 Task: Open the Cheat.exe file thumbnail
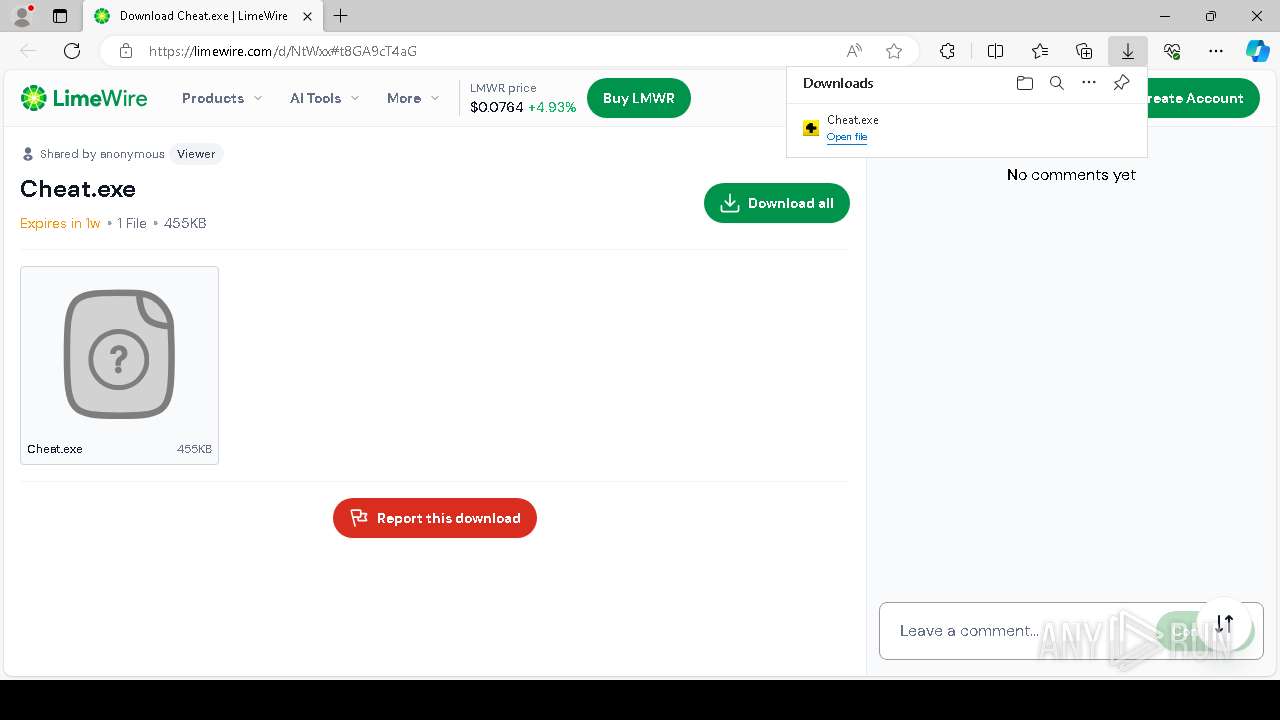pos(119,354)
